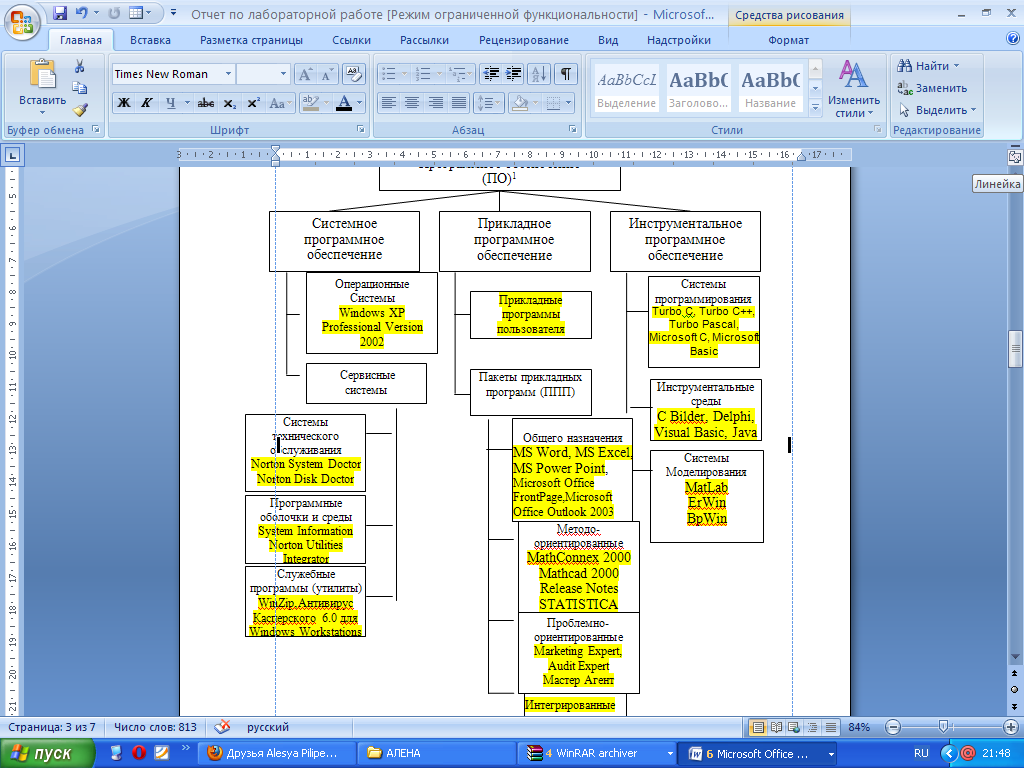Center the text alignment
Image resolution: width=1024 pixels, height=768 pixels.
(x=411, y=103)
